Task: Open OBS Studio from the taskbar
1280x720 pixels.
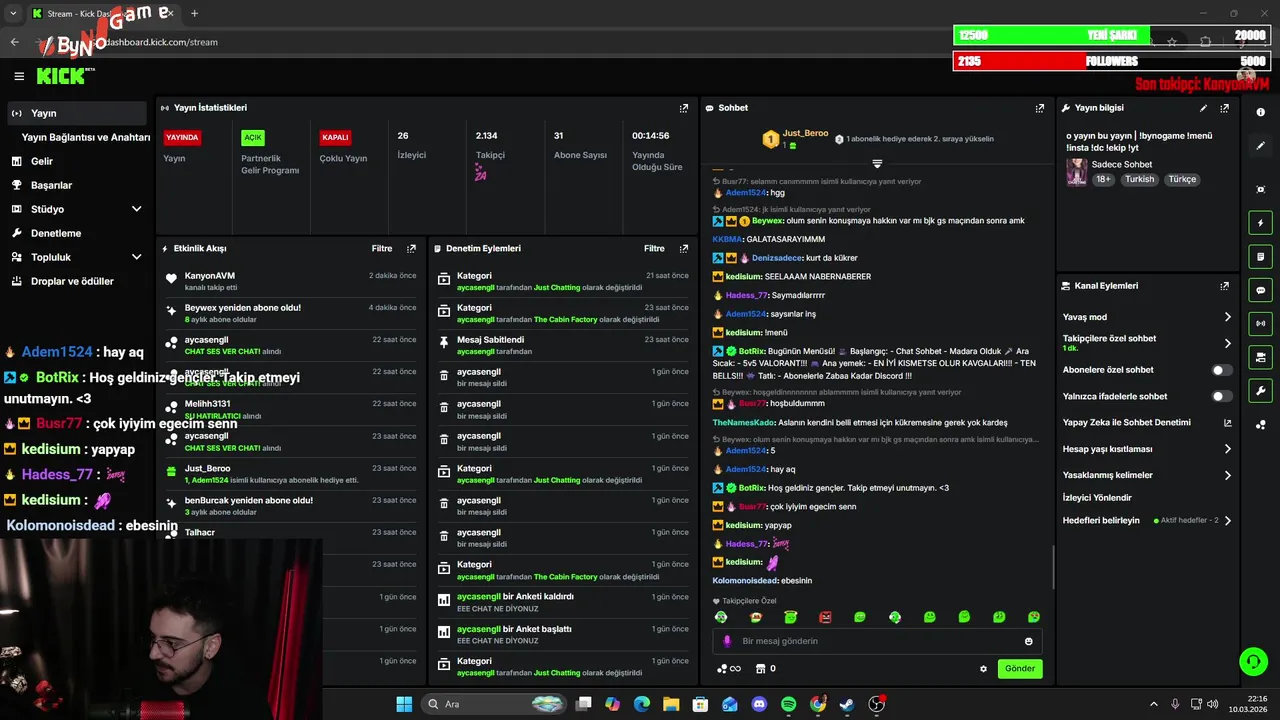Action: (x=877, y=704)
